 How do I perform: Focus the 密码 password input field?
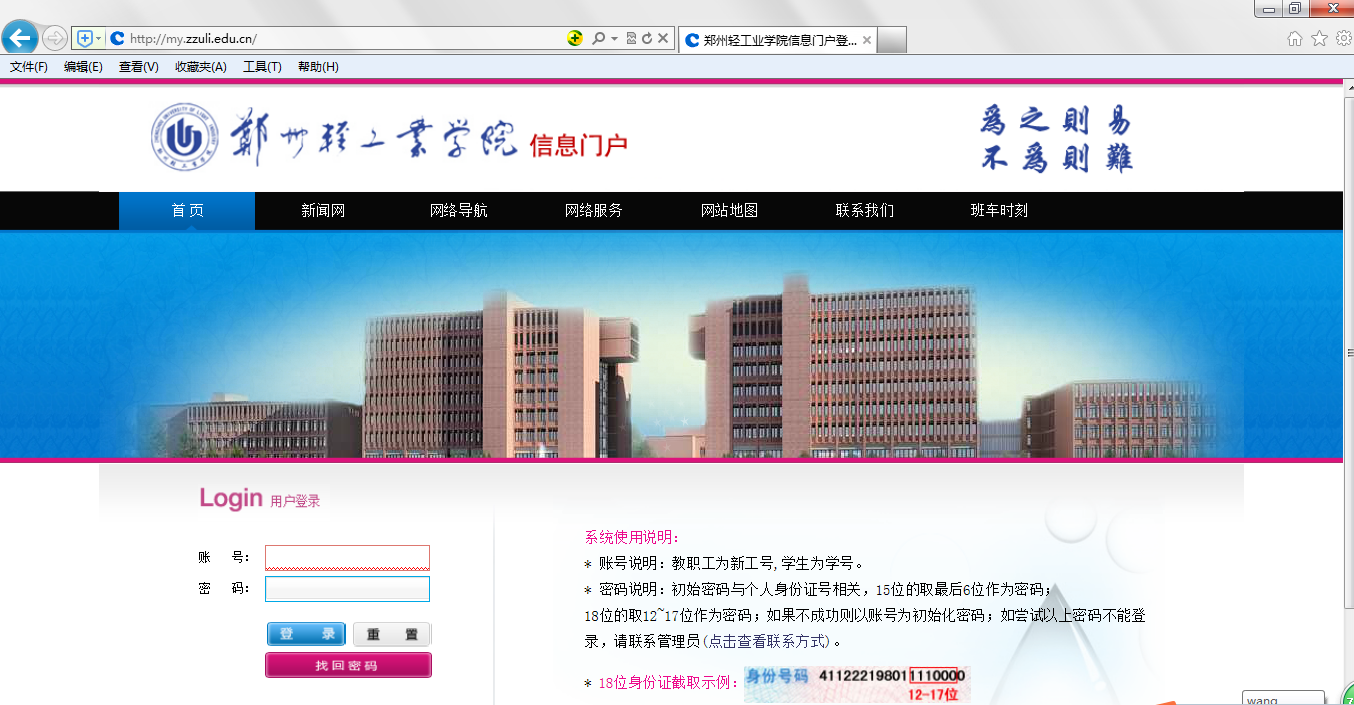tap(347, 589)
